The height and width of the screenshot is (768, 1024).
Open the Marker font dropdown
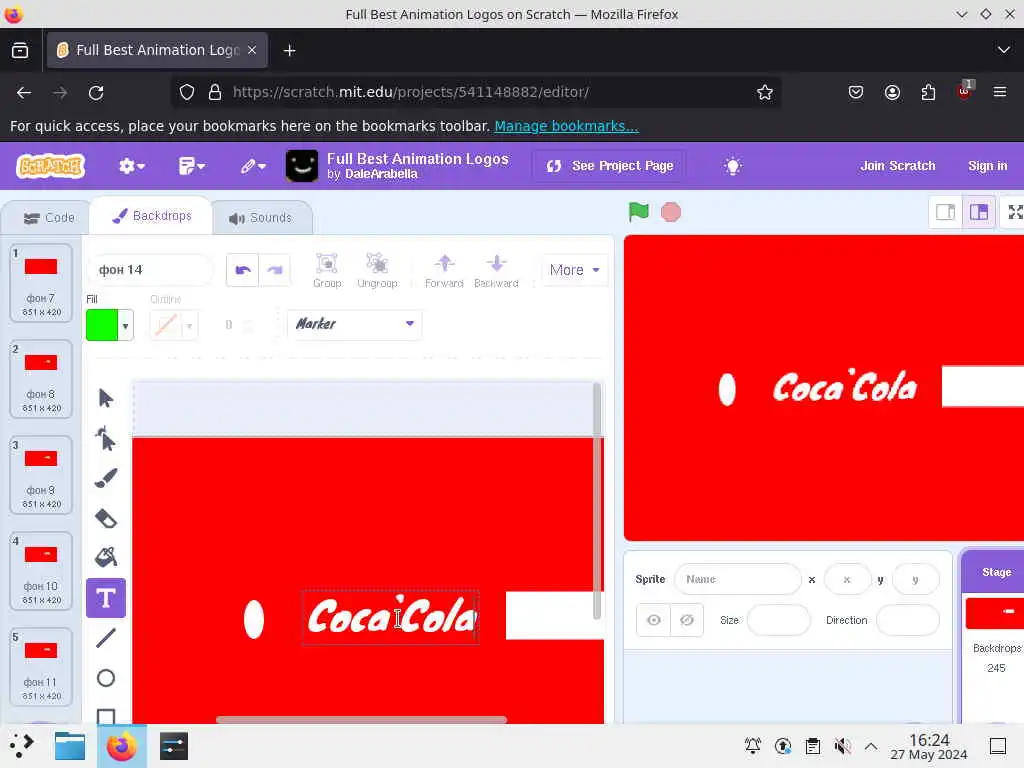pos(355,324)
